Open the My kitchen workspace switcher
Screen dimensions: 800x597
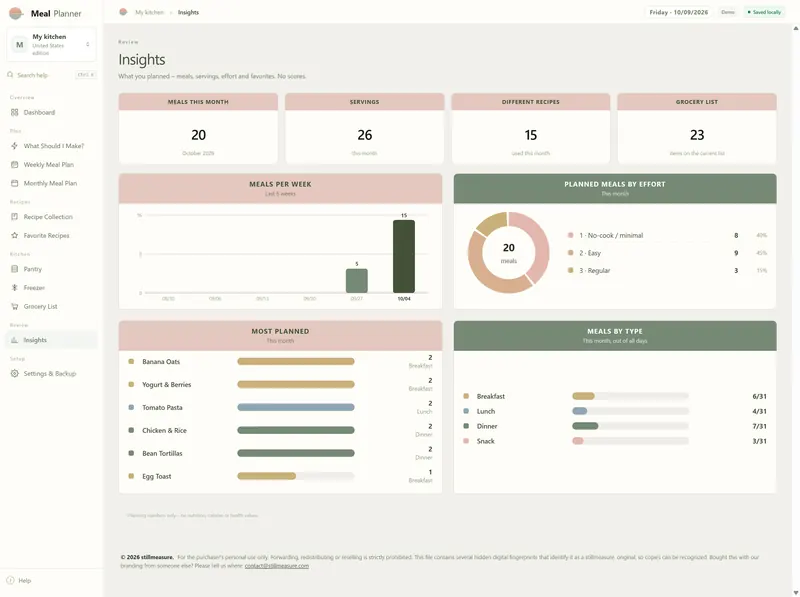click(x=51, y=44)
